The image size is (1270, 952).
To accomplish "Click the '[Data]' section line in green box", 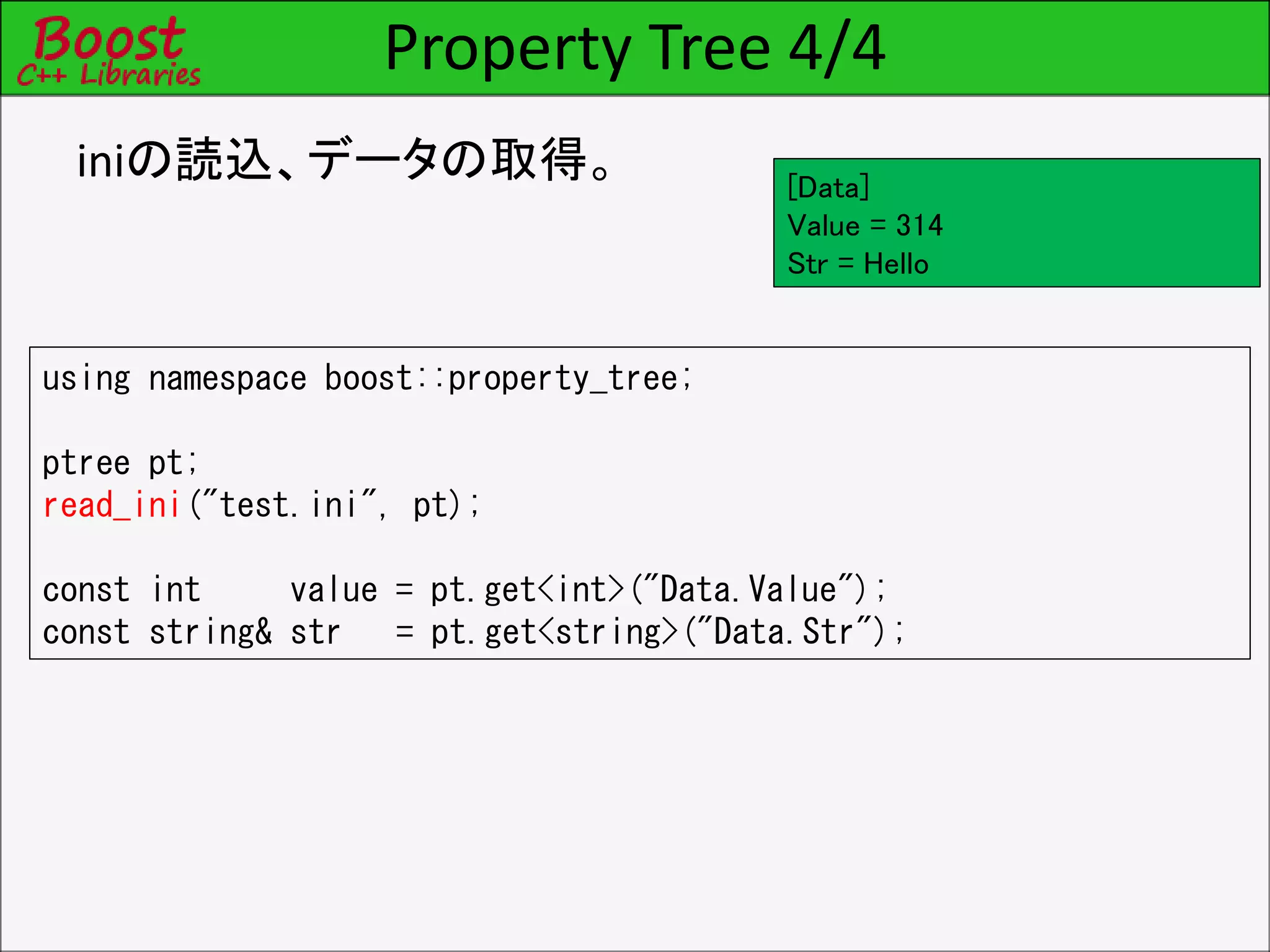I will click(x=828, y=187).
